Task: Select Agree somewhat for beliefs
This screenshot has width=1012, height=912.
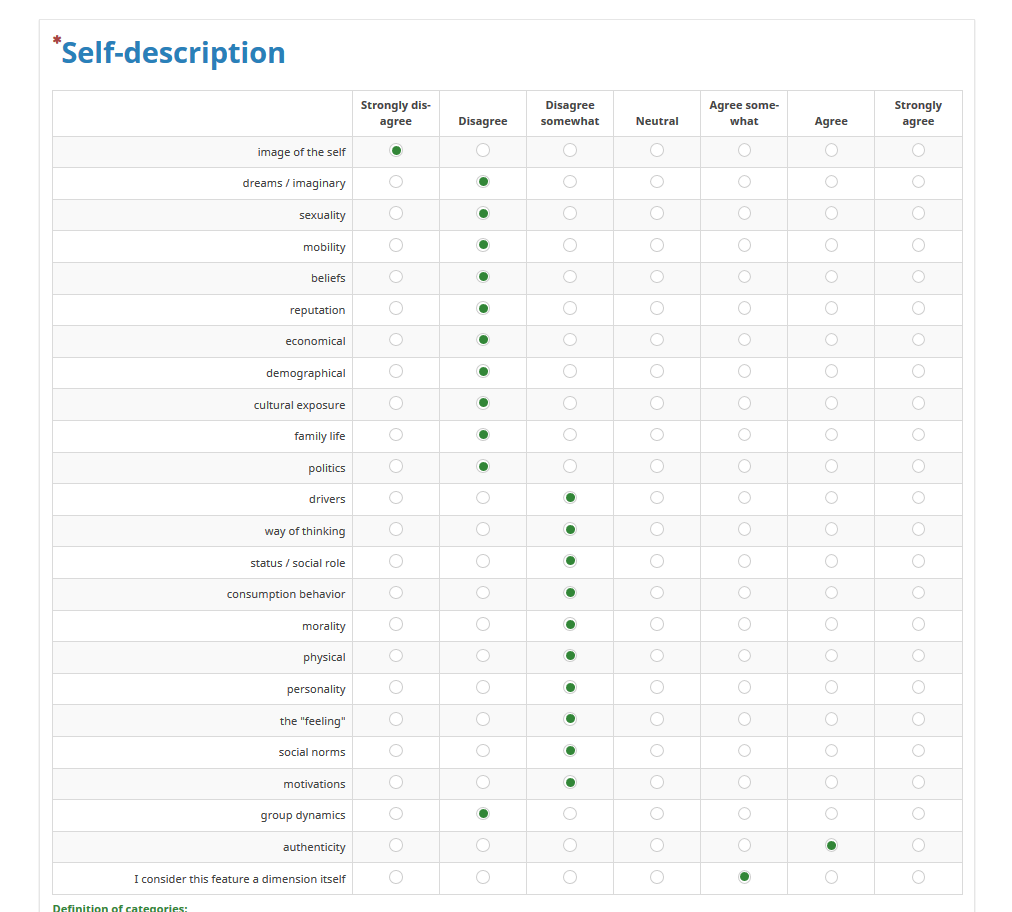Action: tap(744, 277)
